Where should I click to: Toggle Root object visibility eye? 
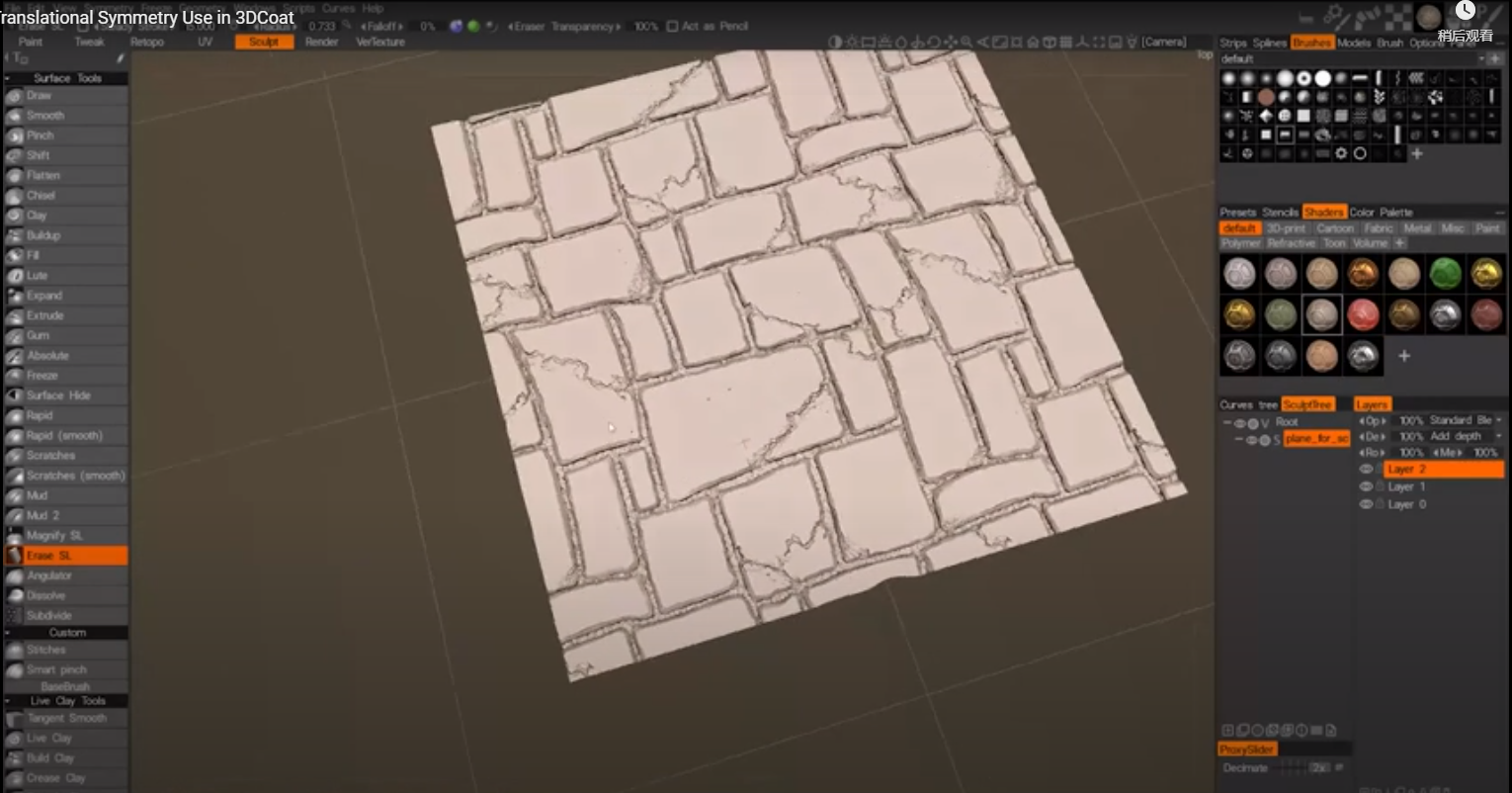click(x=1240, y=423)
